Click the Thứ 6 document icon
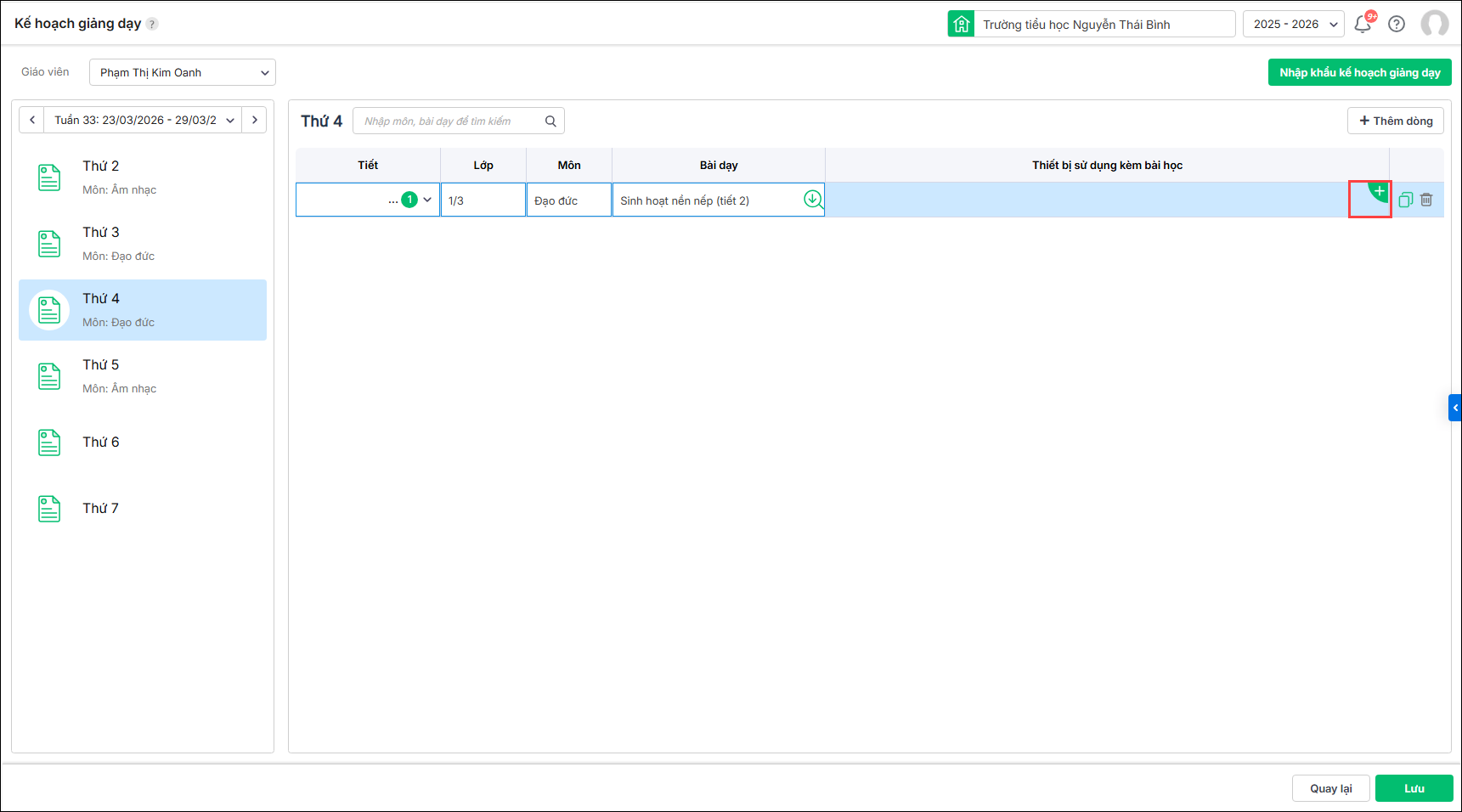 tap(49, 443)
